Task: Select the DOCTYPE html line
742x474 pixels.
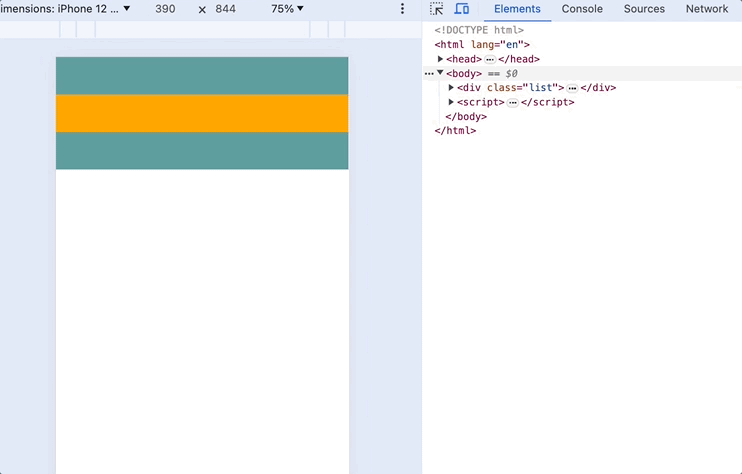Action: (x=479, y=30)
